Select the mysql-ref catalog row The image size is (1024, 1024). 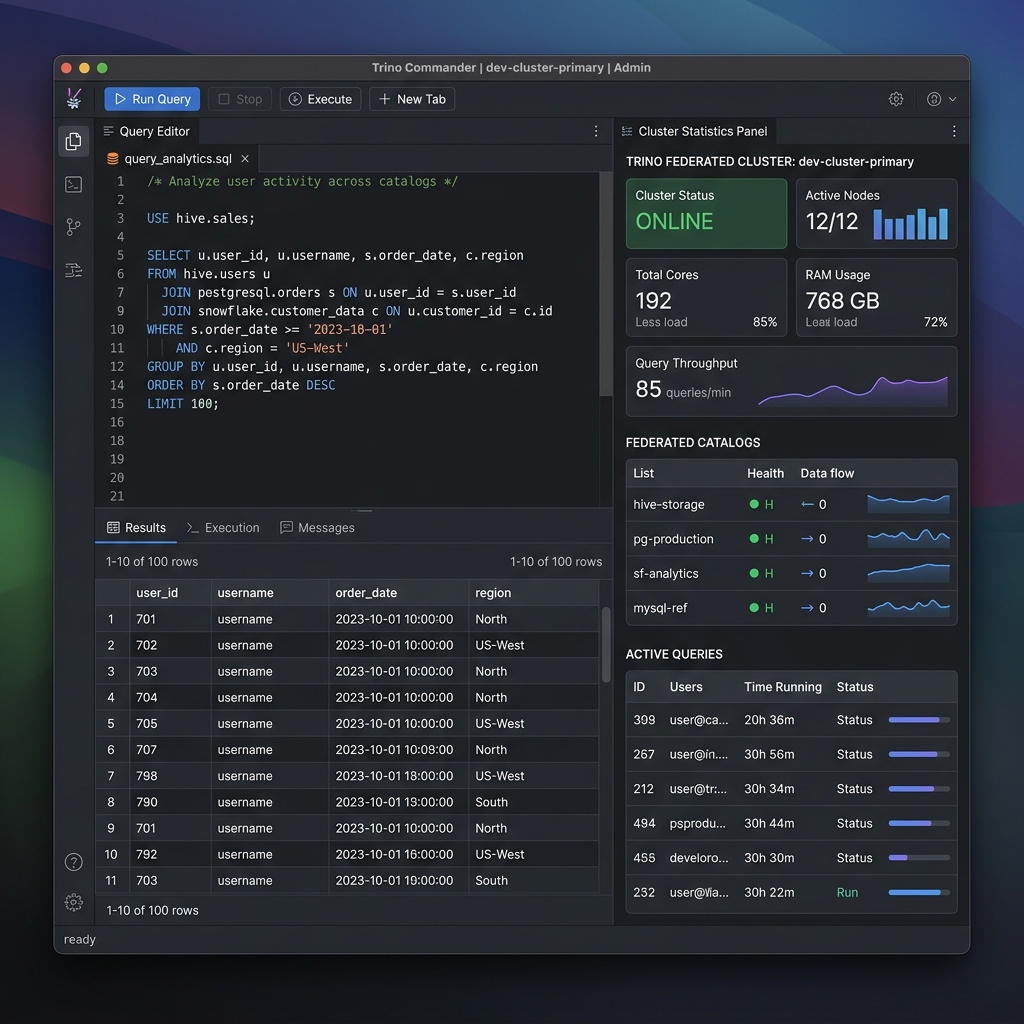click(x=792, y=608)
